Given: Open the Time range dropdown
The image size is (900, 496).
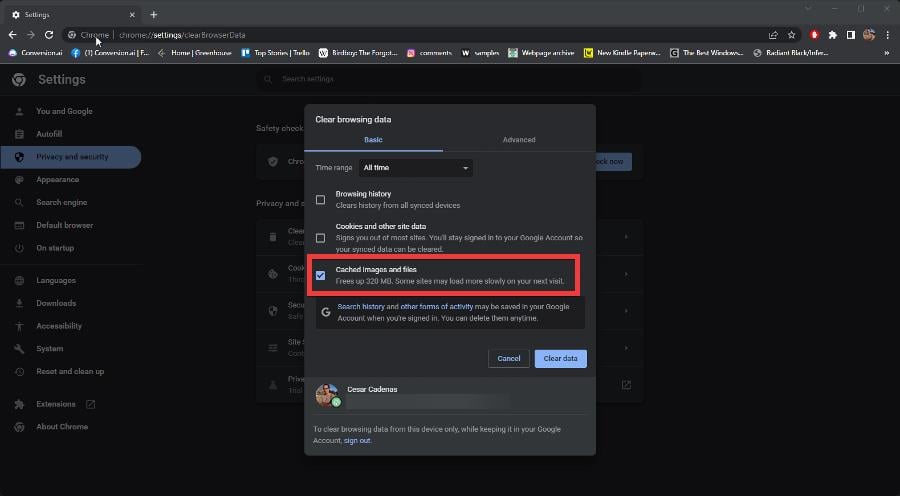Looking at the screenshot, I should tap(416, 168).
